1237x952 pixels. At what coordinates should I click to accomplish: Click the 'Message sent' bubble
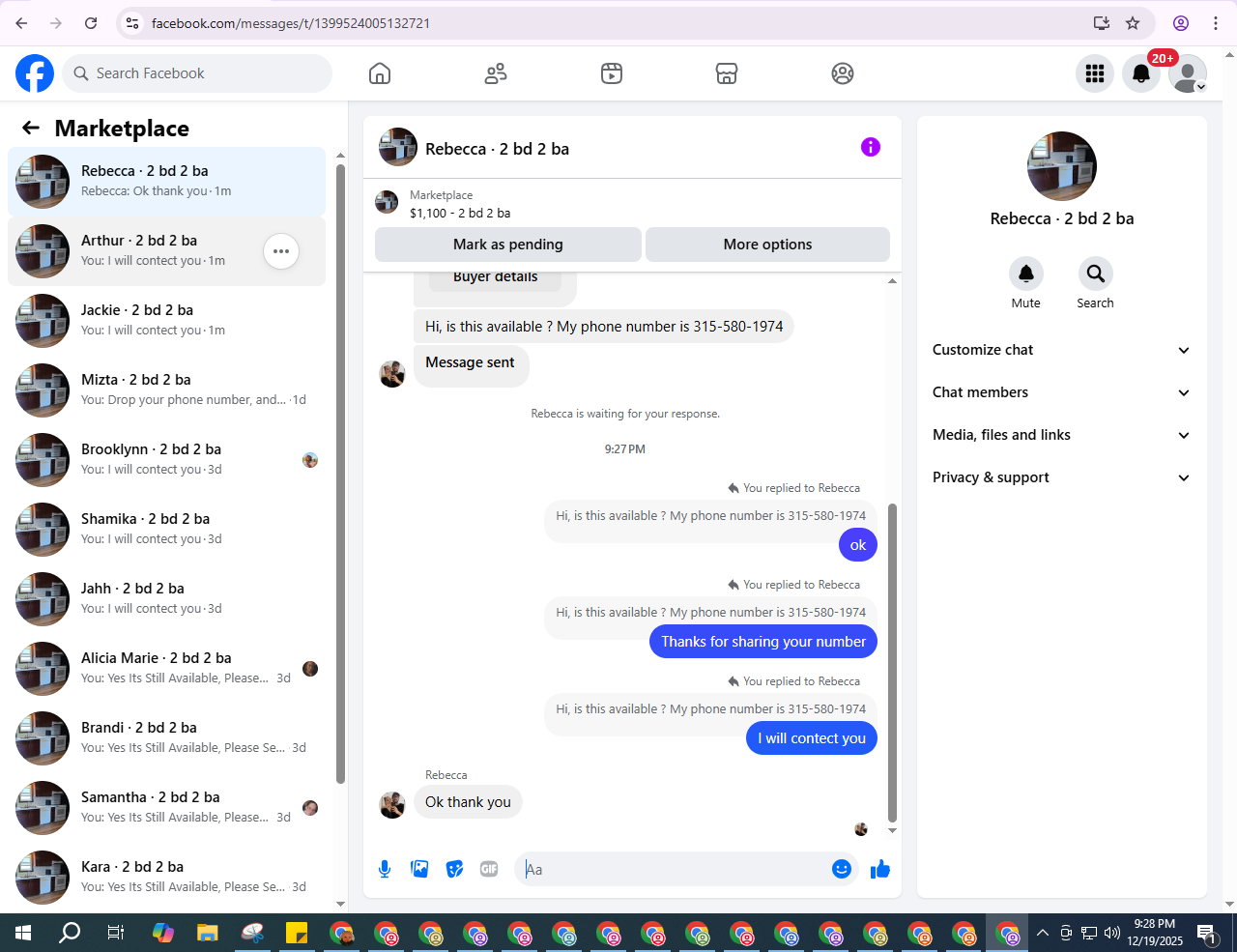pos(471,366)
